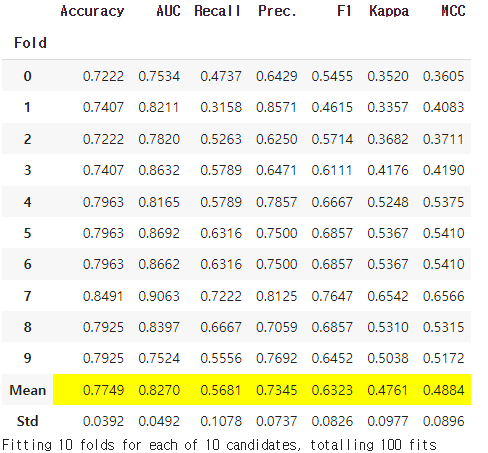Click the Mean row label
Image resolution: width=488 pixels, height=453 pixels.
click(28, 390)
